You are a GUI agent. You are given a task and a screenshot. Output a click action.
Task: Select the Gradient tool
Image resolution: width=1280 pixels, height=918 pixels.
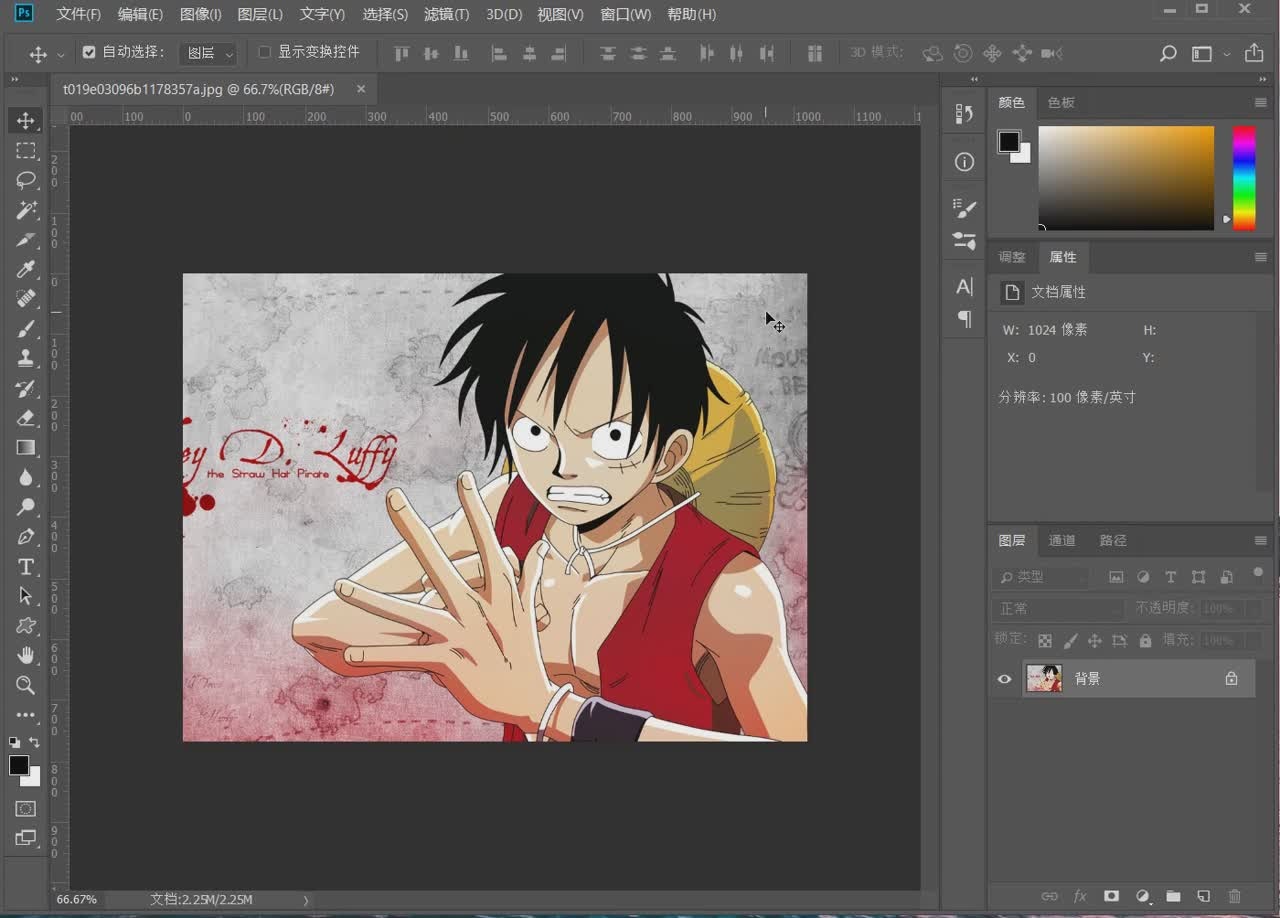(x=26, y=448)
